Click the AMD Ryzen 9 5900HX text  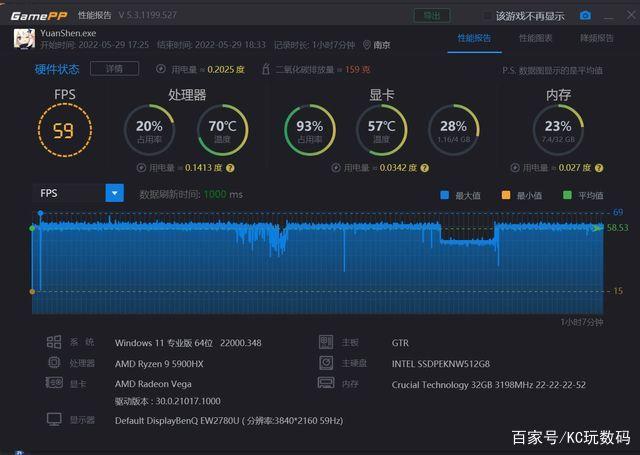pos(159,364)
